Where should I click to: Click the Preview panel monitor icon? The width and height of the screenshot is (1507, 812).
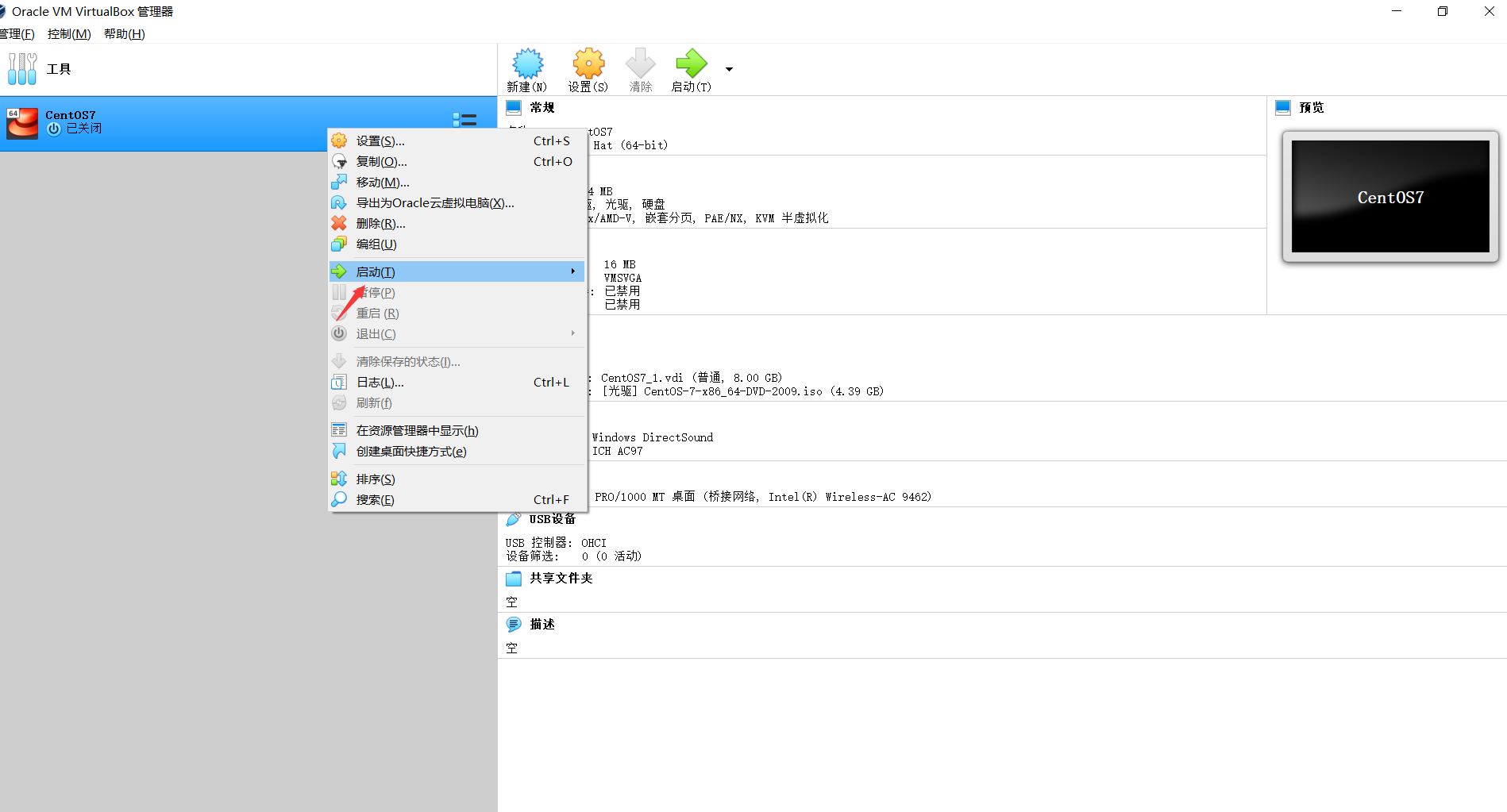point(1283,107)
